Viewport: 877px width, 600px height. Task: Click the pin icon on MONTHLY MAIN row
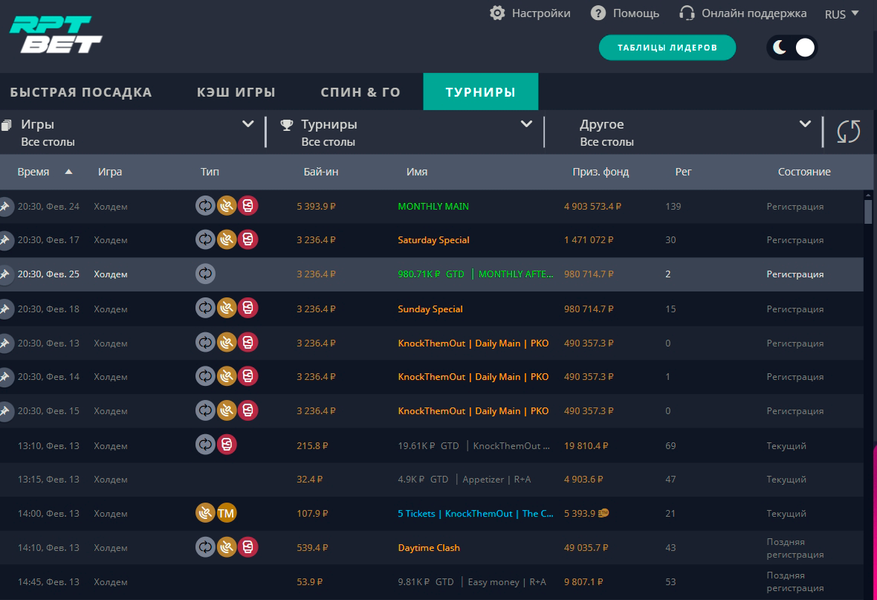(x=5, y=207)
